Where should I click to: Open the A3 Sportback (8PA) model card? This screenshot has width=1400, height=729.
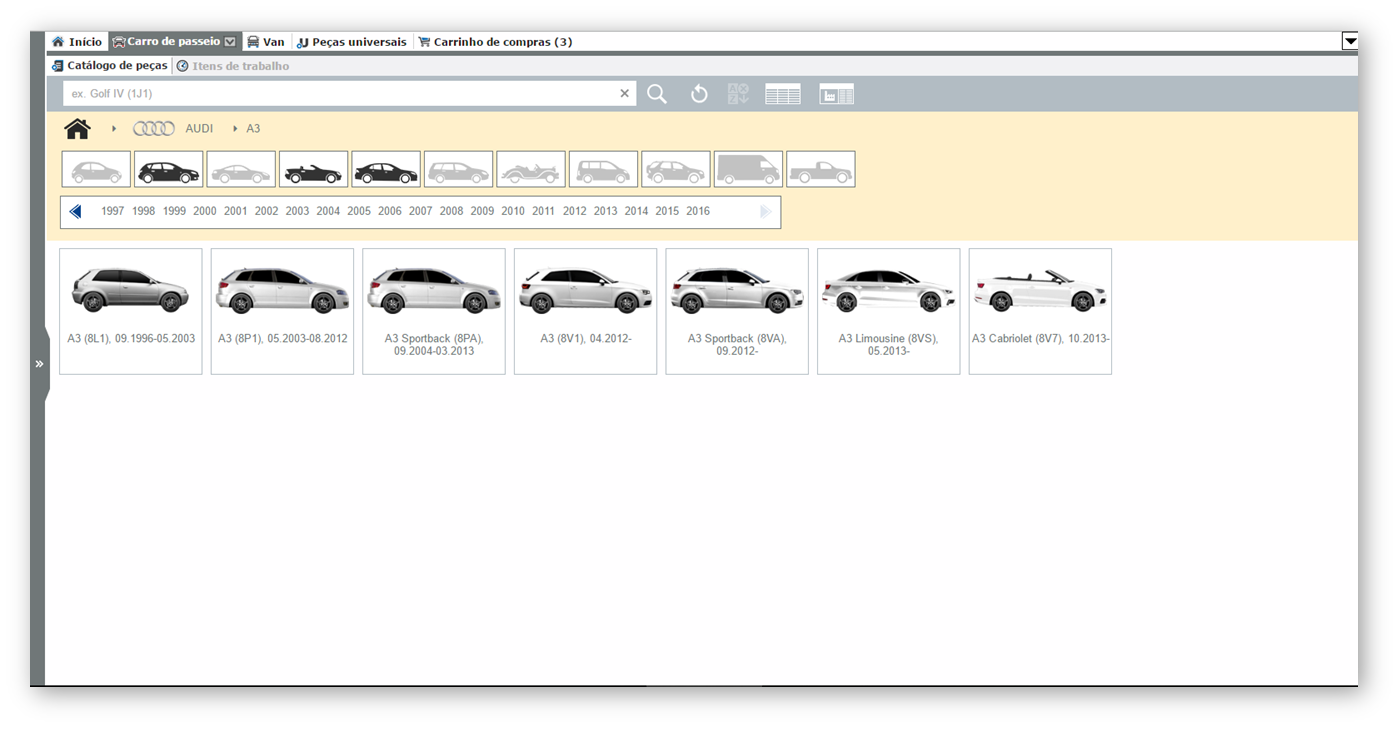click(434, 312)
